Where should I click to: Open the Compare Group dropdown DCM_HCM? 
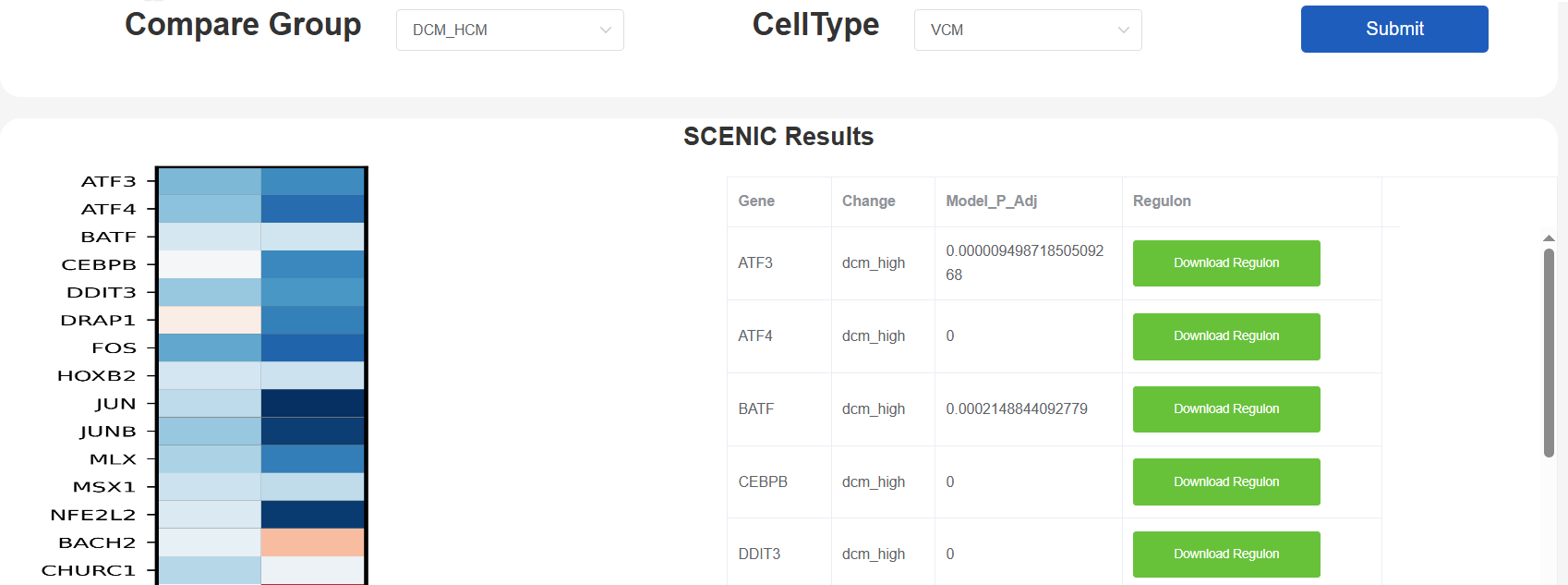(x=499, y=30)
